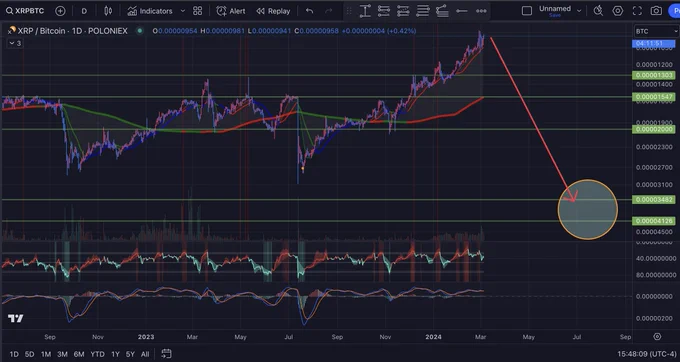Click the 15:48:09 (UTC-4) timezone clock
The image size is (680, 362).
click(x=647, y=354)
